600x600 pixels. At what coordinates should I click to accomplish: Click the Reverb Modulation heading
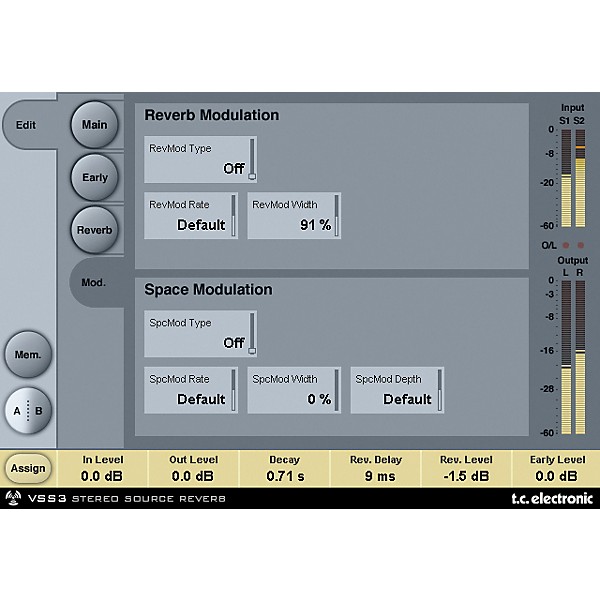(x=212, y=115)
